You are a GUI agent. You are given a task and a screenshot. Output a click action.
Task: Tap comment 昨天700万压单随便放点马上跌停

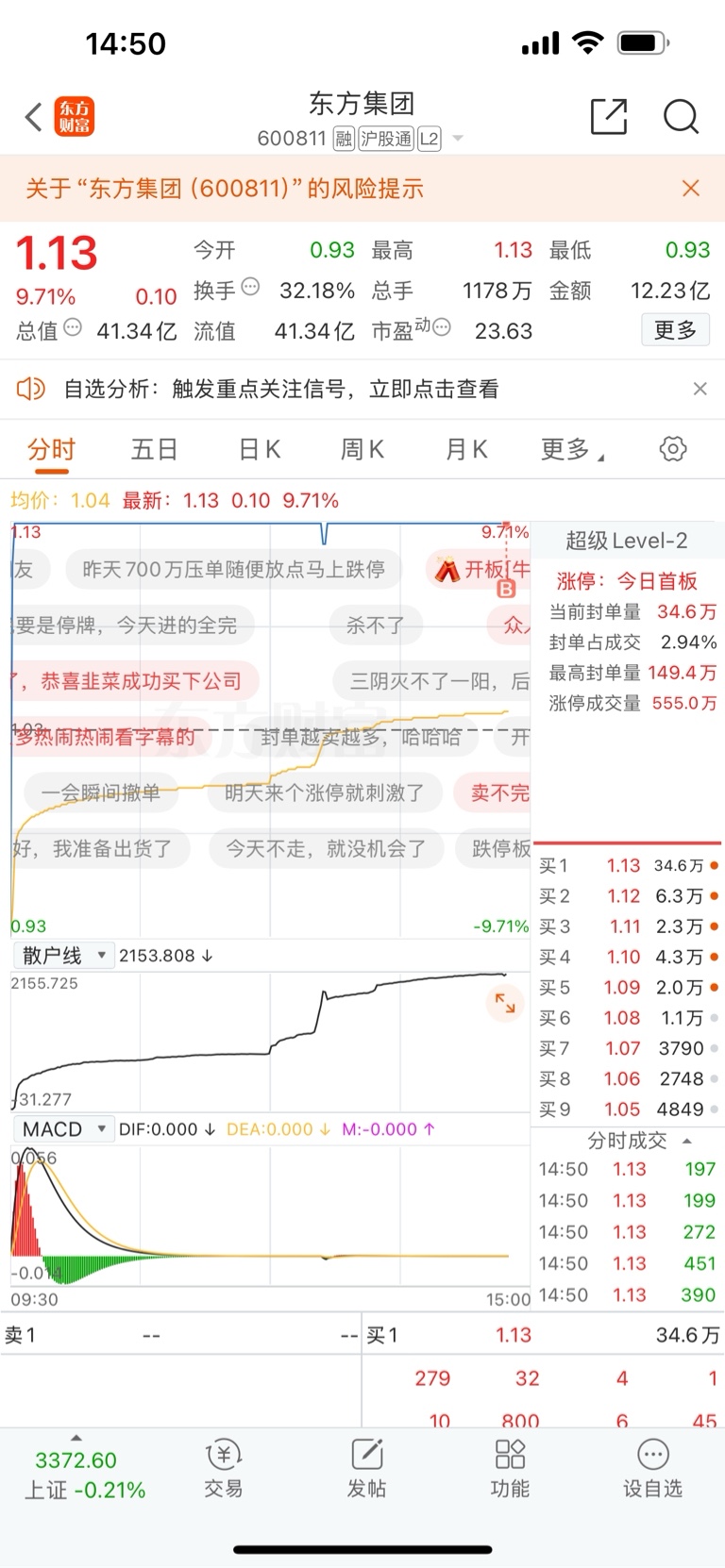pos(233,570)
